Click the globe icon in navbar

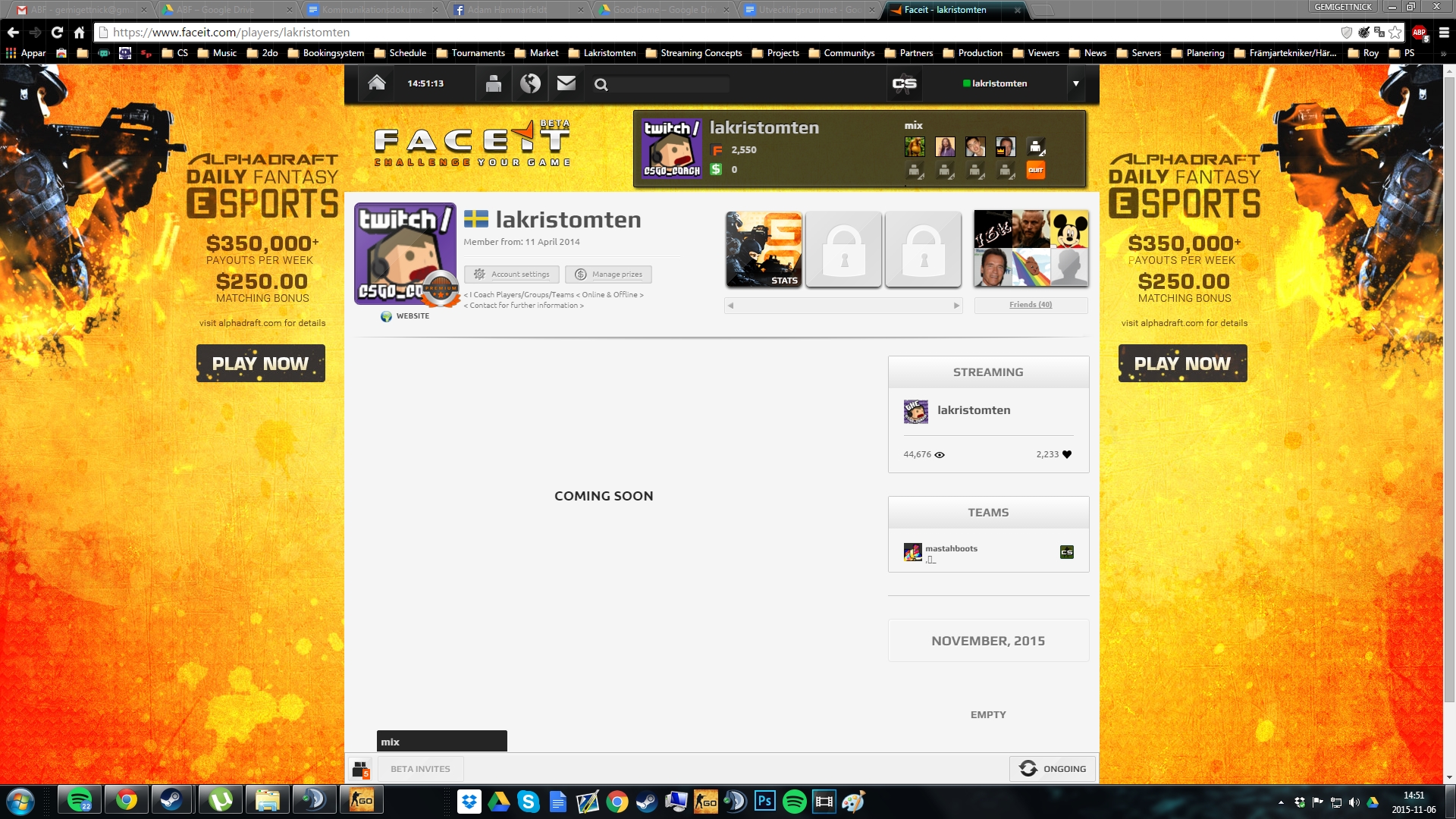[530, 83]
